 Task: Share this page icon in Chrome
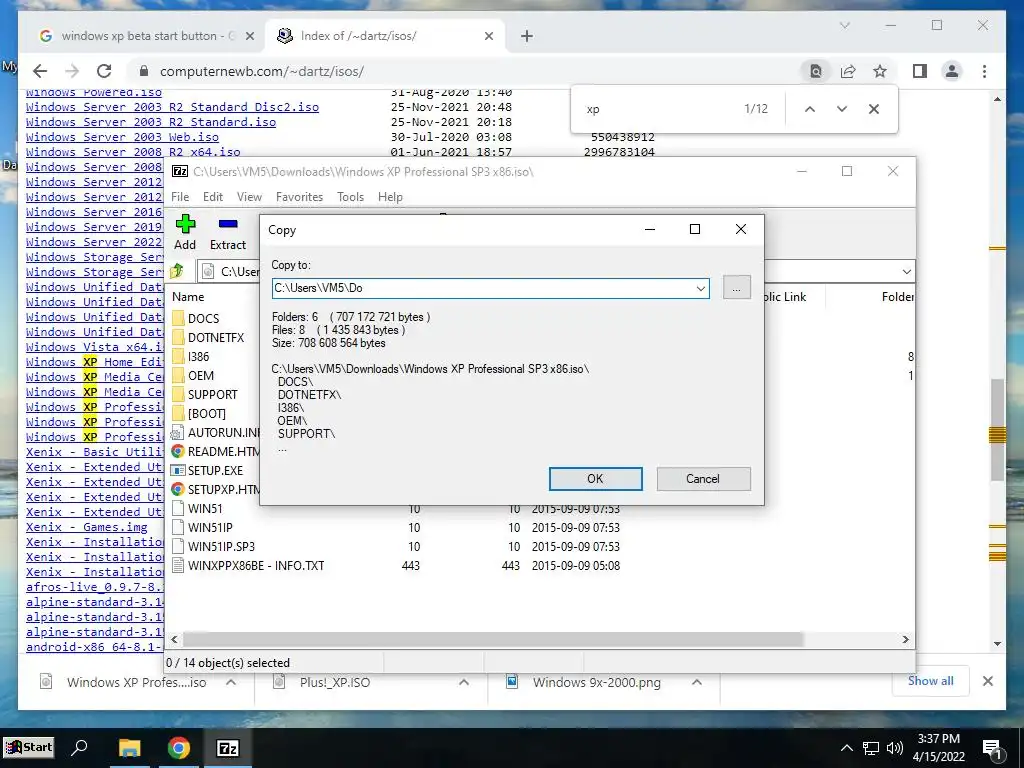point(848,71)
